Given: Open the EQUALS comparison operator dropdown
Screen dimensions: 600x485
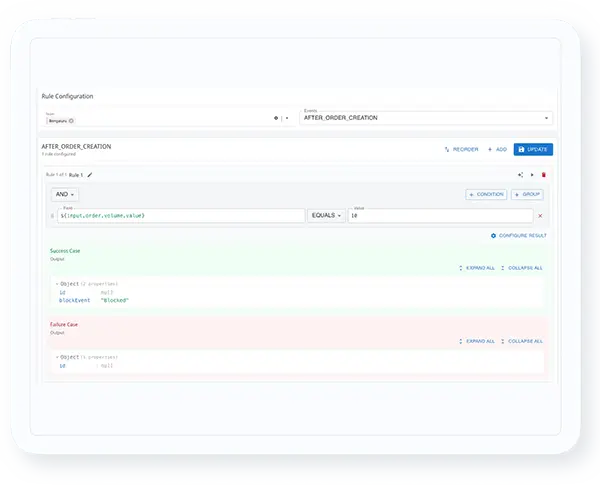Looking at the screenshot, I should point(326,216).
